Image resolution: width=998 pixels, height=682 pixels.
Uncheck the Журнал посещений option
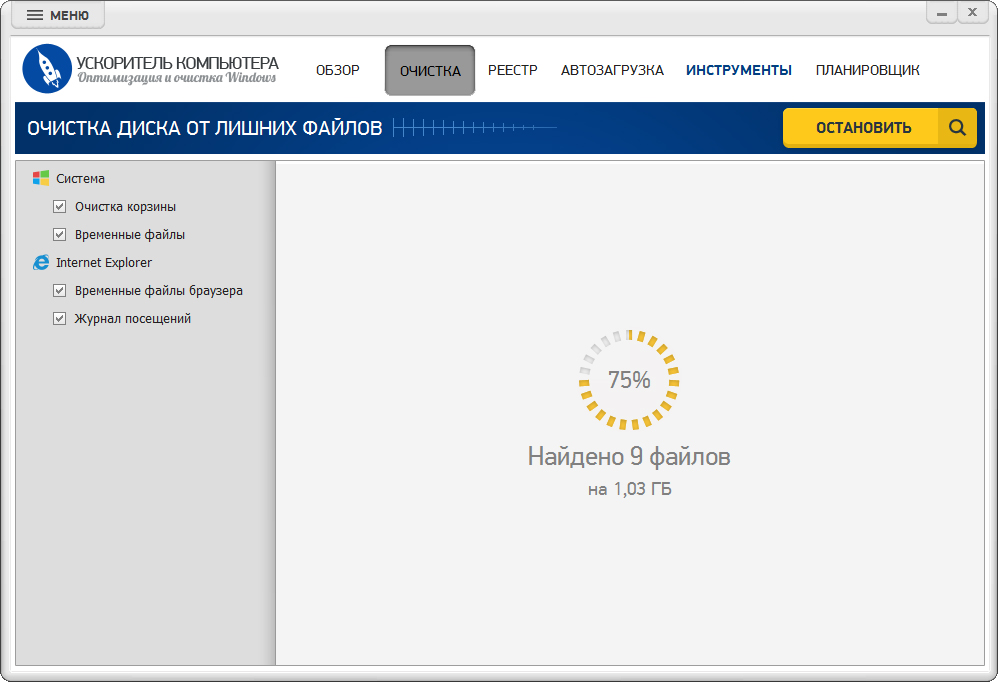[60, 319]
